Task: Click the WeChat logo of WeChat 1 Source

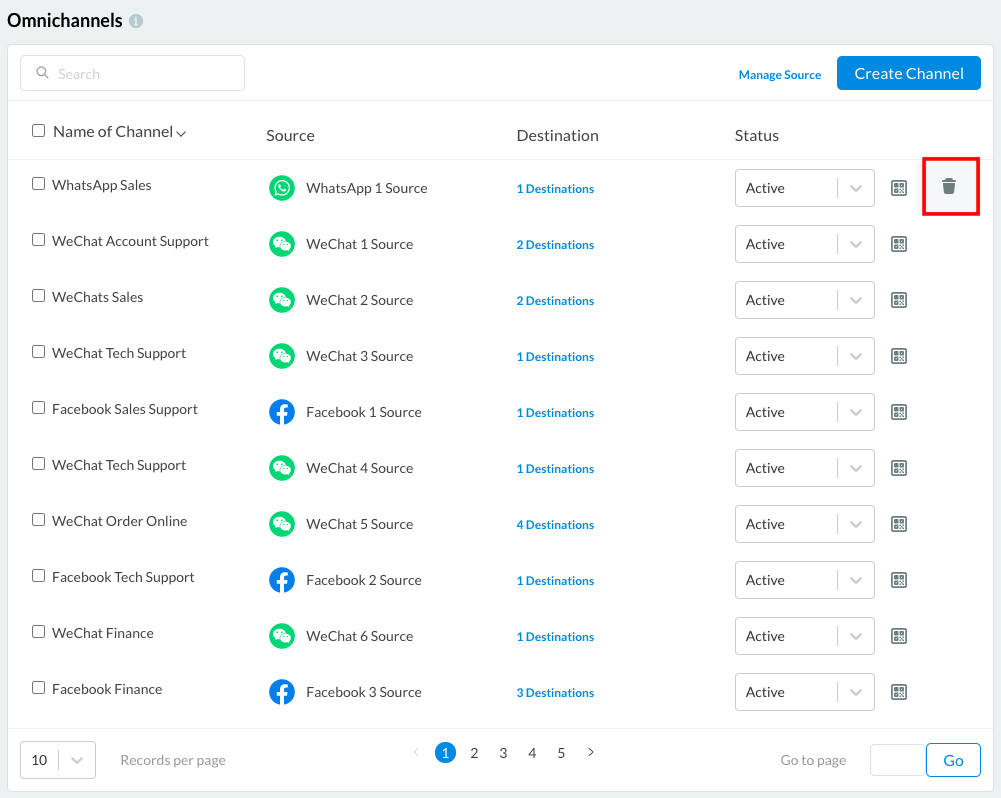Action: [282, 245]
